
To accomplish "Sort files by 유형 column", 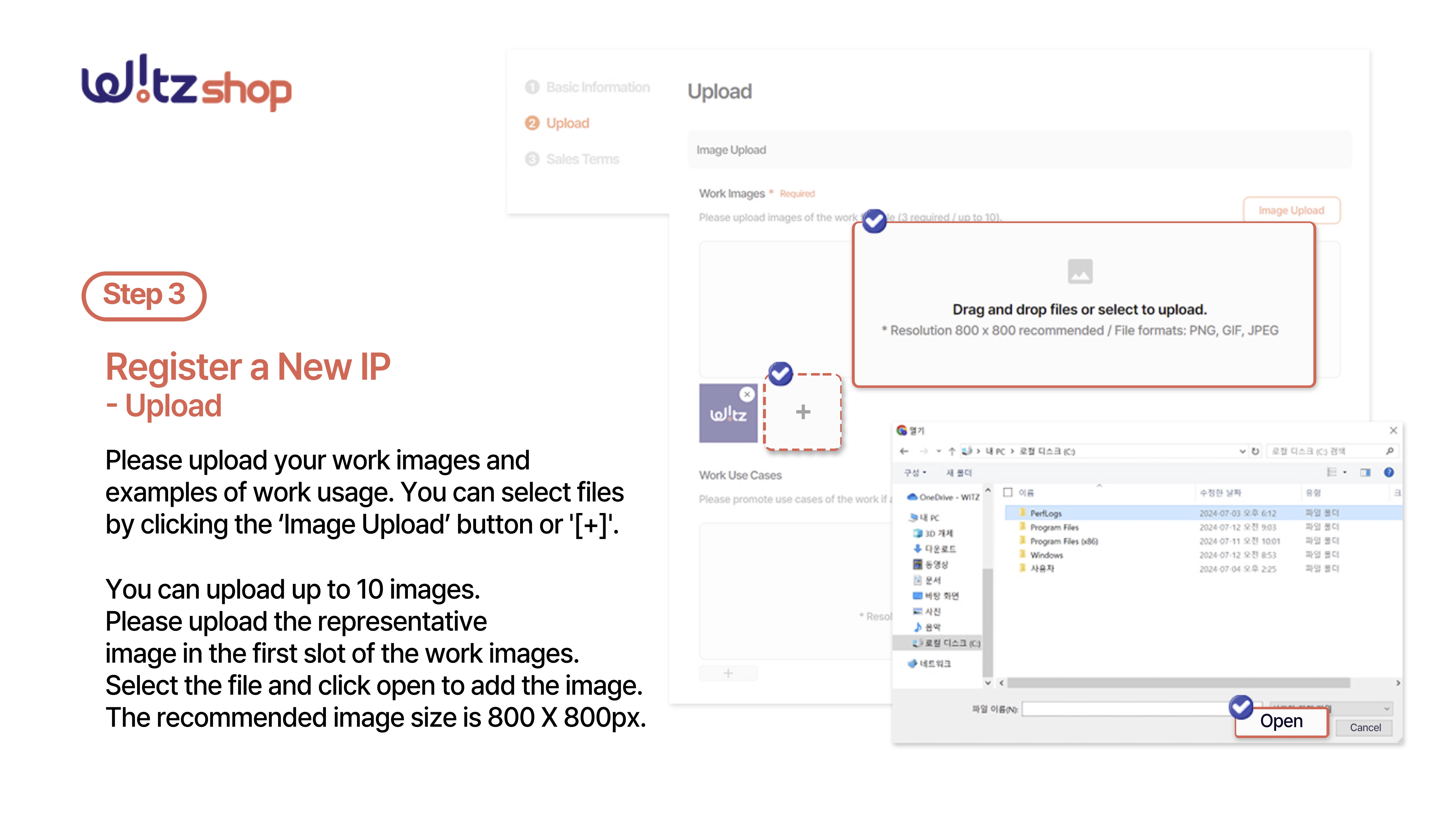I will pos(1313,492).
